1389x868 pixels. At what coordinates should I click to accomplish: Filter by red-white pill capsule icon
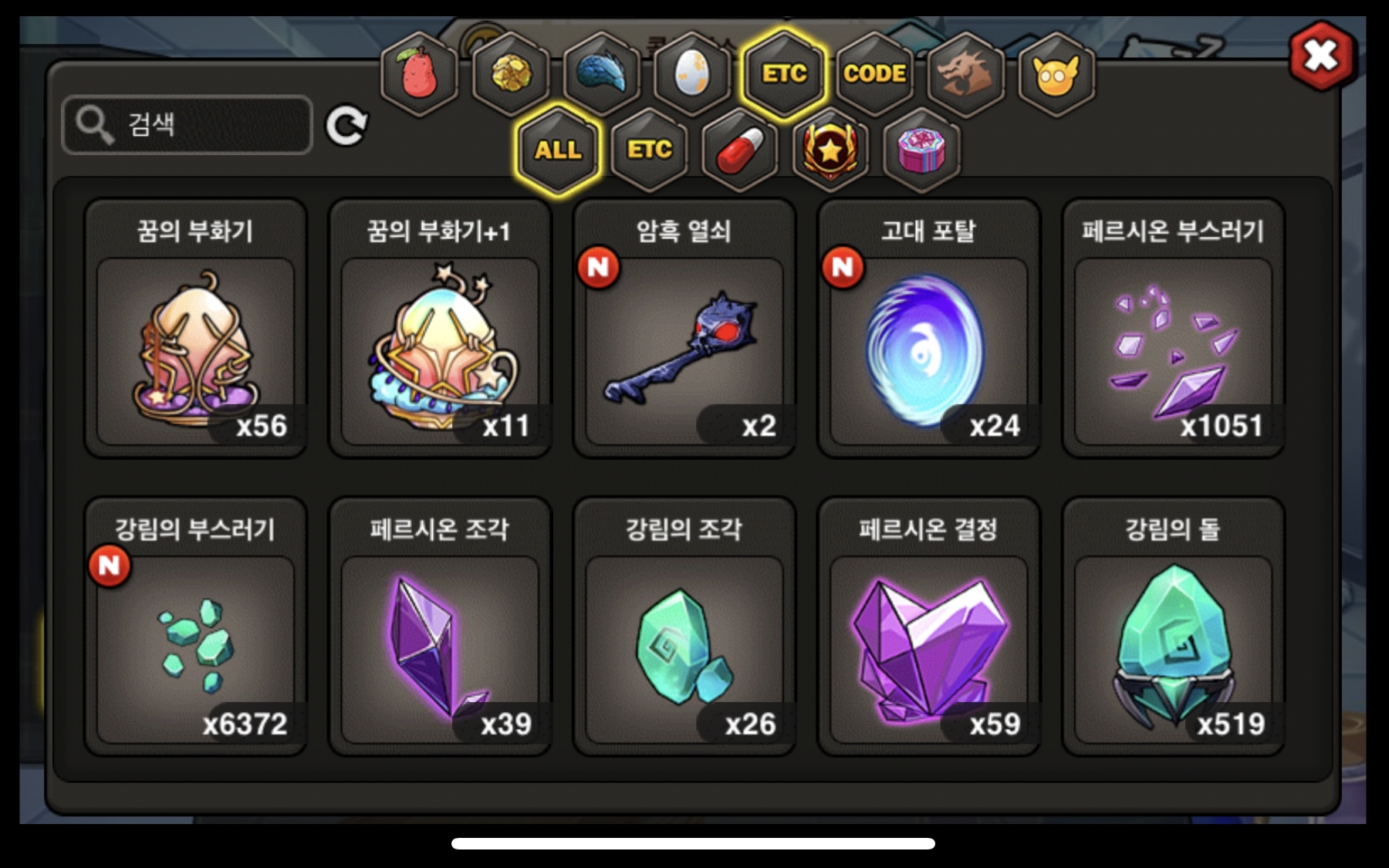click(740, 150)
